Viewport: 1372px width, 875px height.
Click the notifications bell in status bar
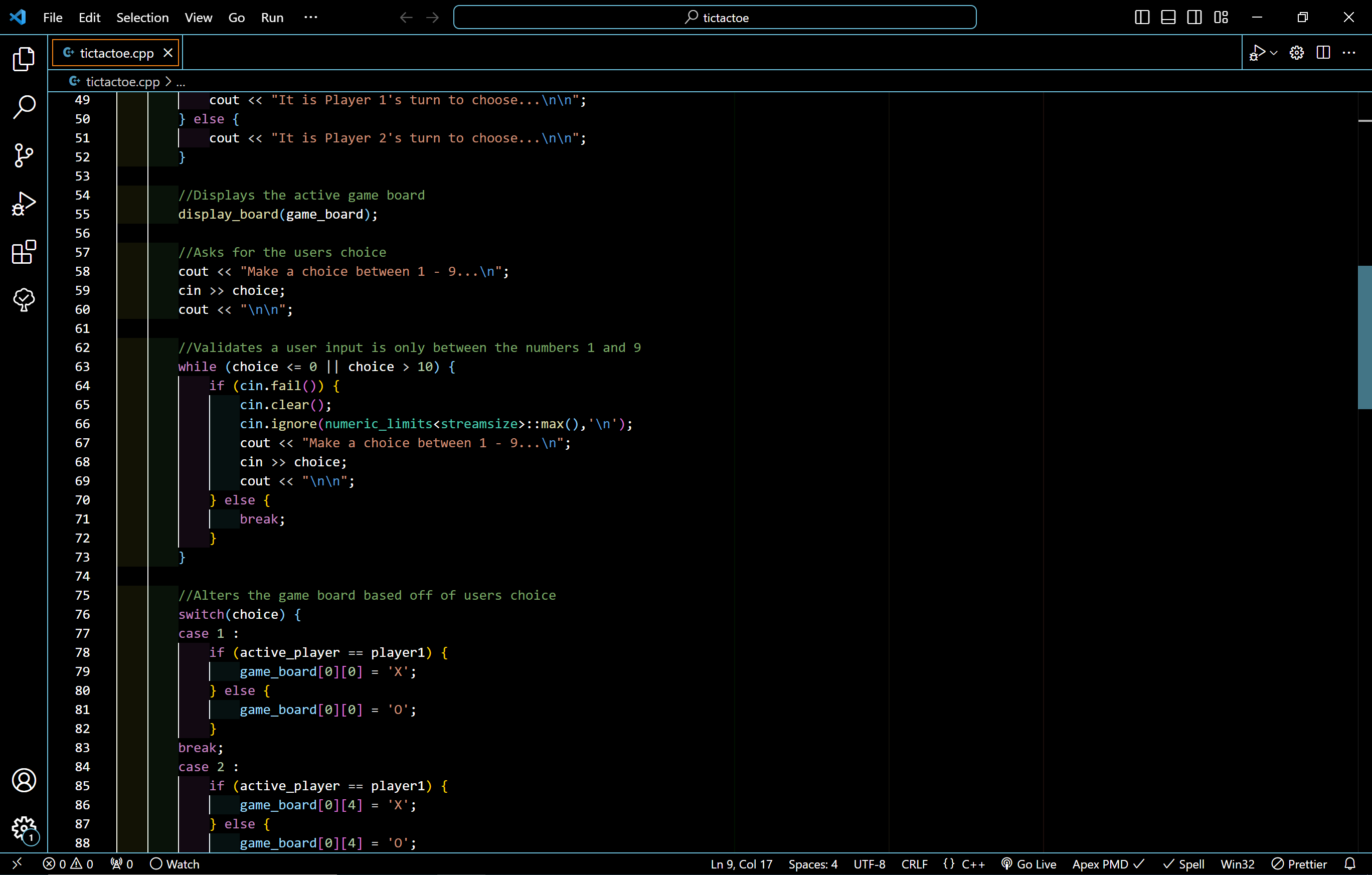(1352, 863)
